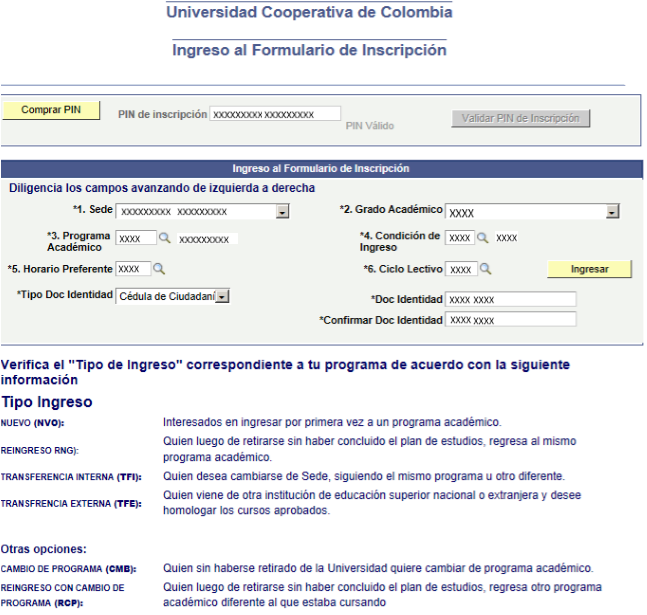647x615 pixels.
Task: Focus the Condición de Ingreso code field
Action: (460, 238)
